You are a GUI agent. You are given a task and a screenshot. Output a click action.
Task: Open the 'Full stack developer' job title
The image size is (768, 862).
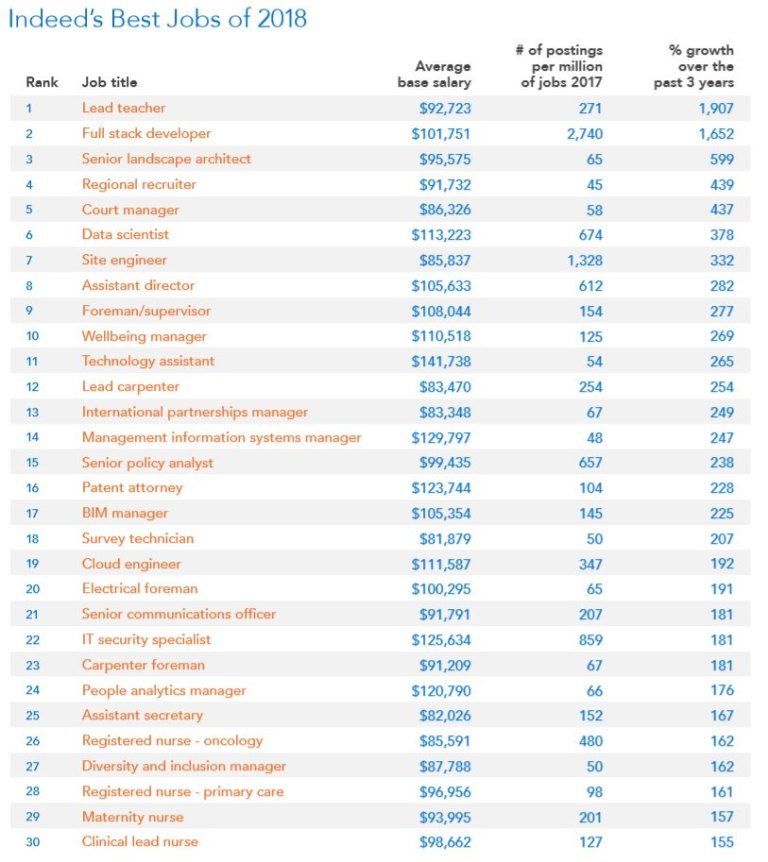(146, 134)
